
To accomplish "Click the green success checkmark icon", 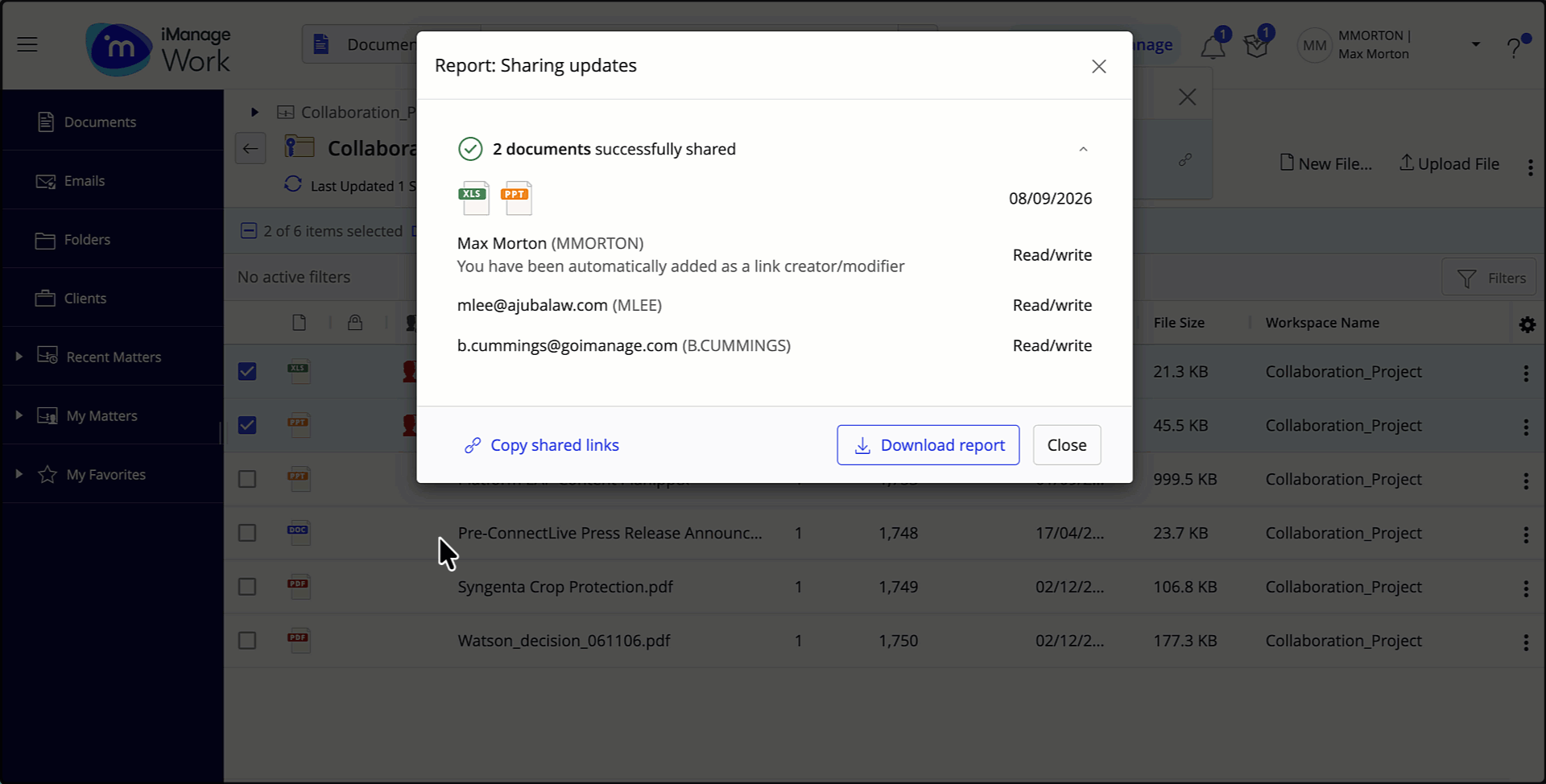I will (470, 149).
